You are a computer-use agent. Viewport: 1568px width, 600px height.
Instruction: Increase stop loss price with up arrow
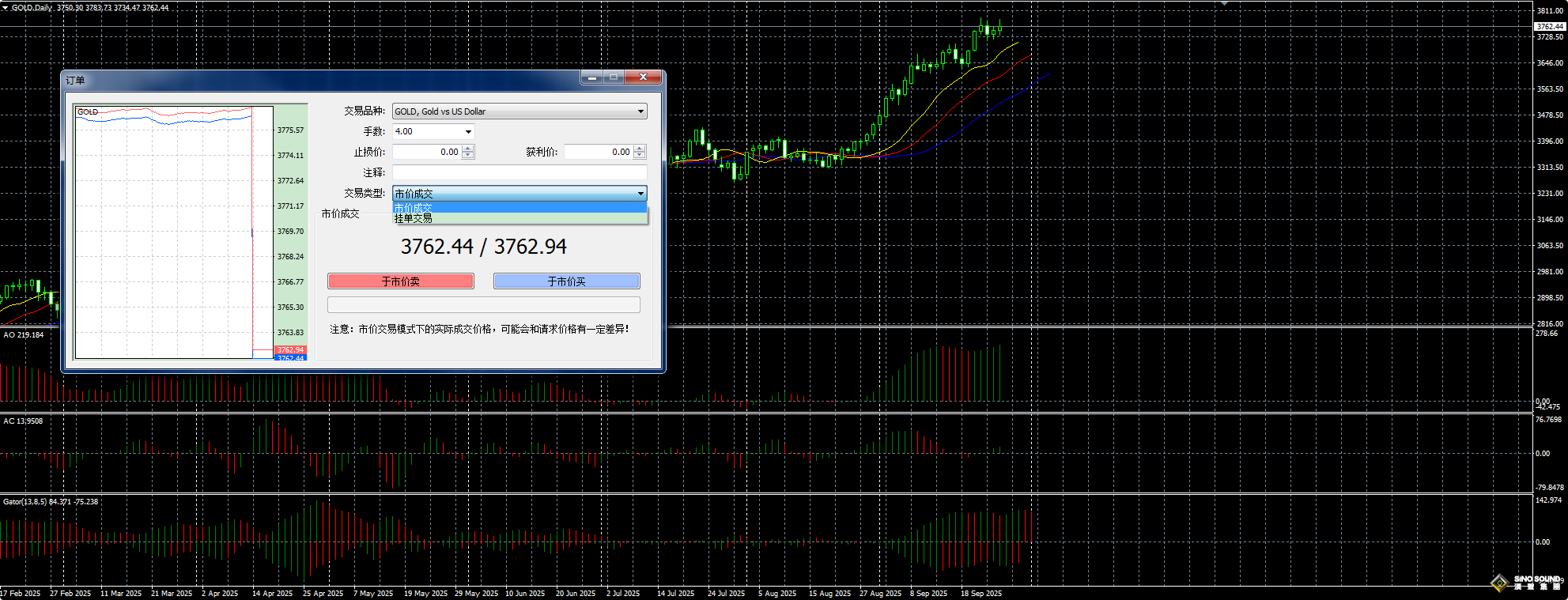[468, 149]
